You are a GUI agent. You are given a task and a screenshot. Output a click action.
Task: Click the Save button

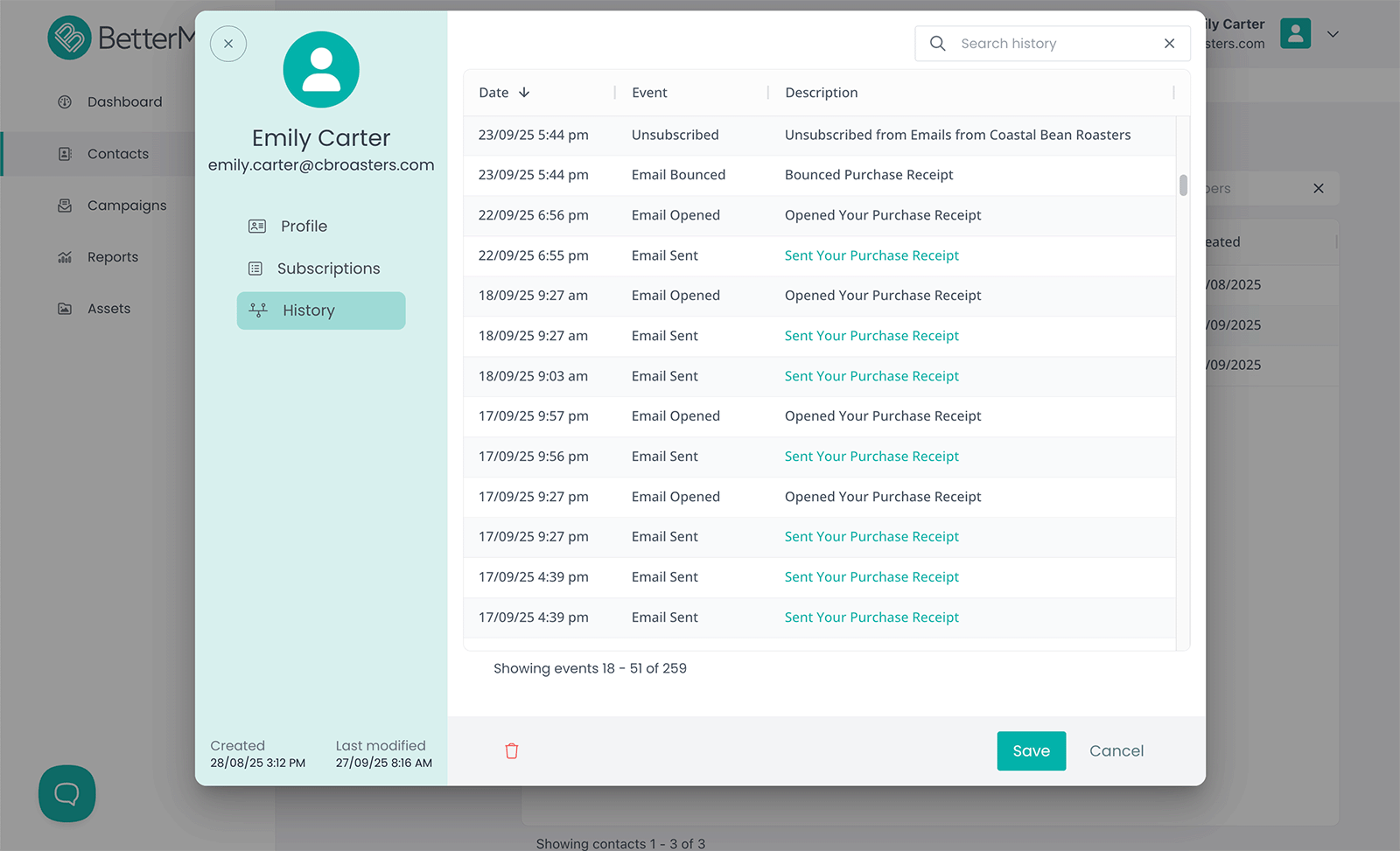1031,751
